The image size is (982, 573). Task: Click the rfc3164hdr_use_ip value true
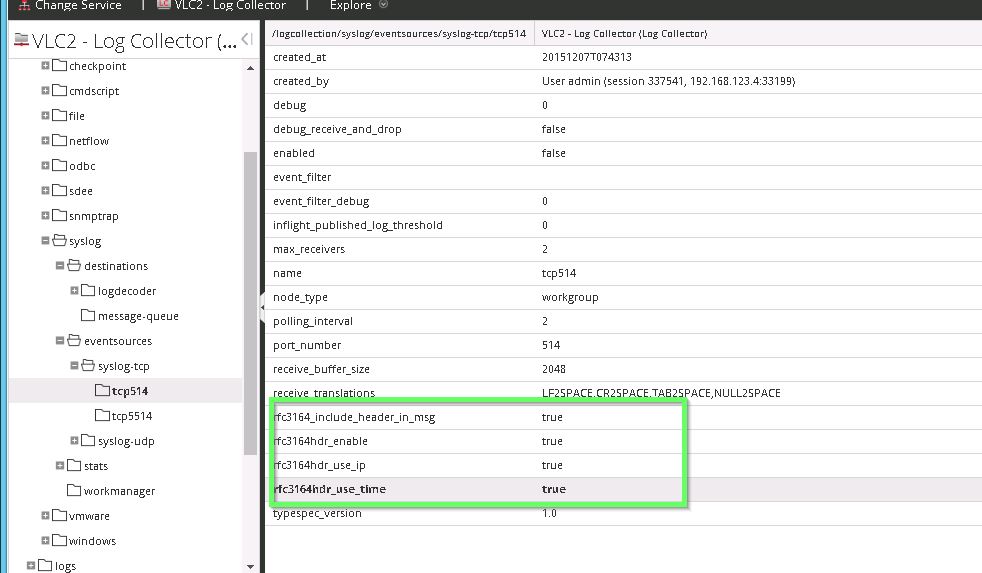point(552,465)
